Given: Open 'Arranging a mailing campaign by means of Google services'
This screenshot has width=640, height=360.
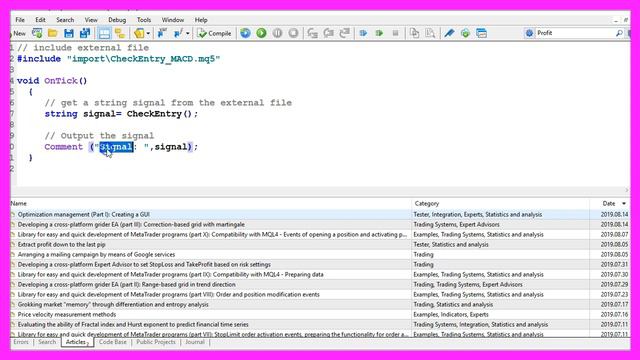Looking at the screenshot, I should (x=96, y=254).
